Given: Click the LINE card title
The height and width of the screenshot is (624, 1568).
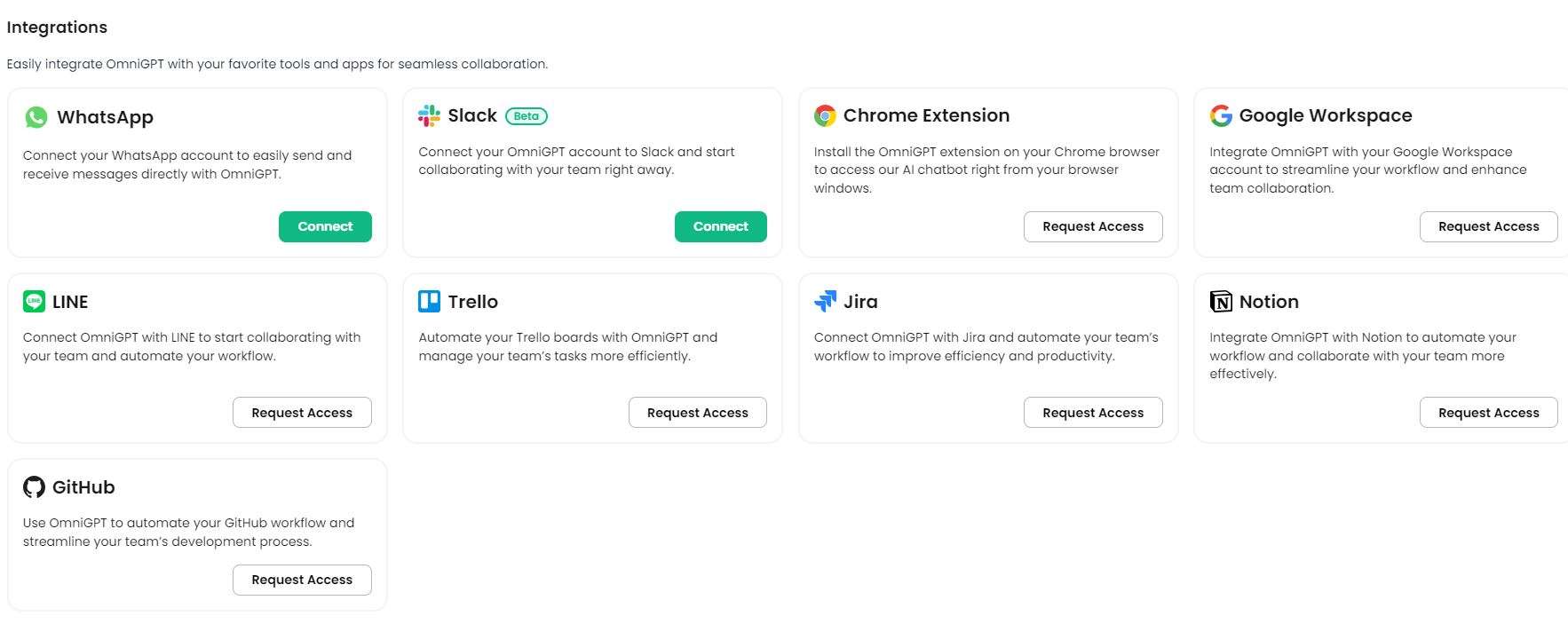Looking at the screenshot, I should point(70,302).
